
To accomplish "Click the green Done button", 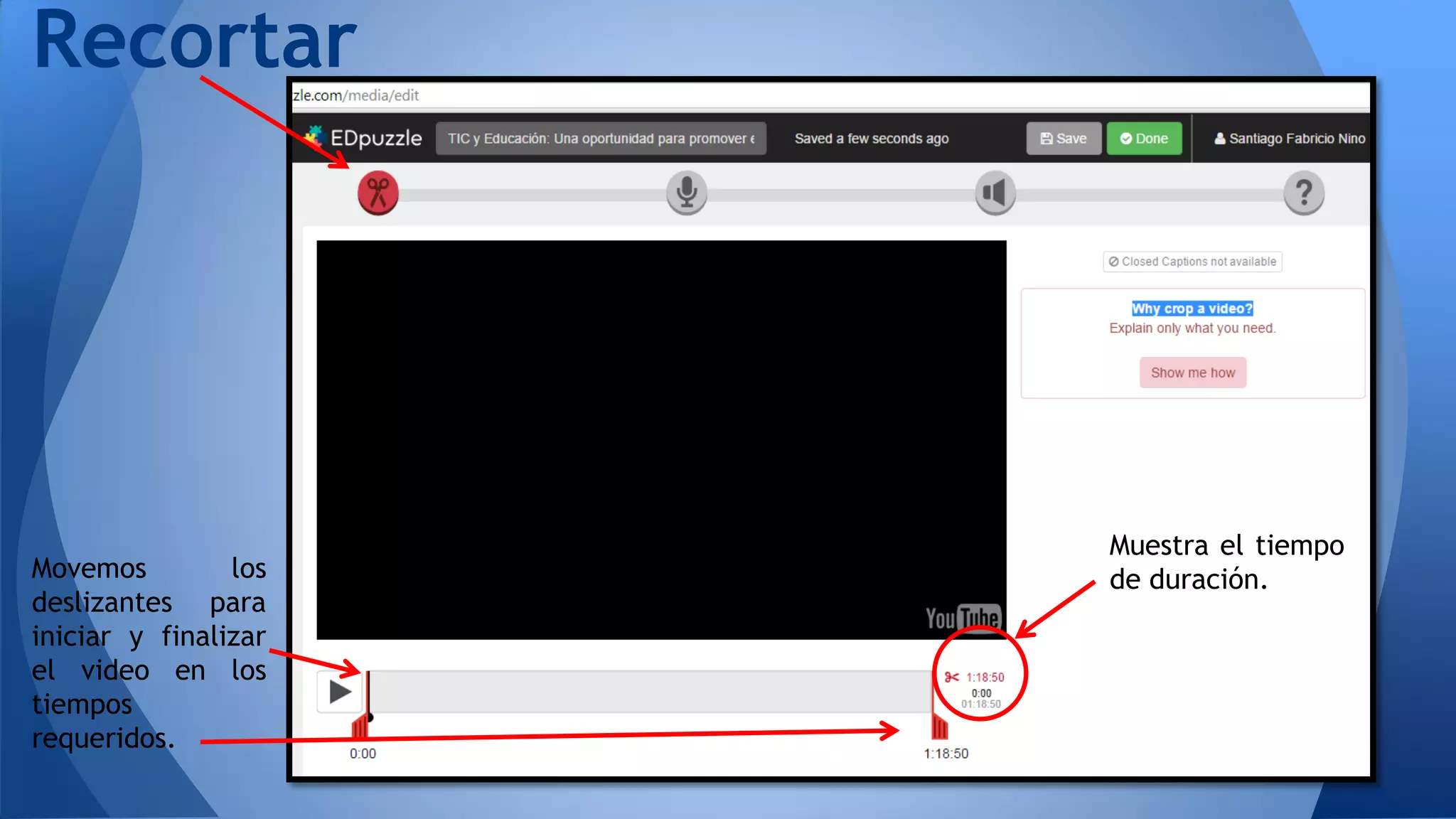I will [1144, 139].
